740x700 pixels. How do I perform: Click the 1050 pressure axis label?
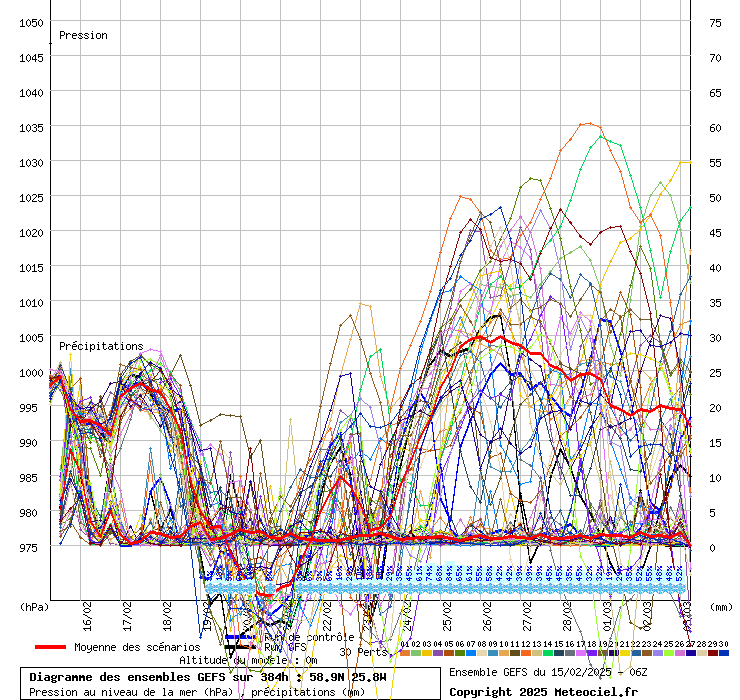31,23
